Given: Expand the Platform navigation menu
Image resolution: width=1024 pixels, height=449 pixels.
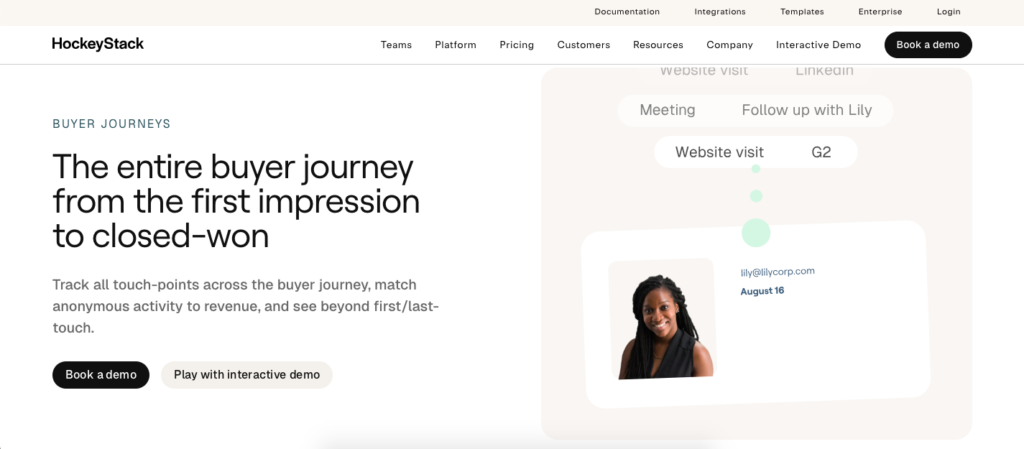Looking at the screenshot, I should pos(456,45).
